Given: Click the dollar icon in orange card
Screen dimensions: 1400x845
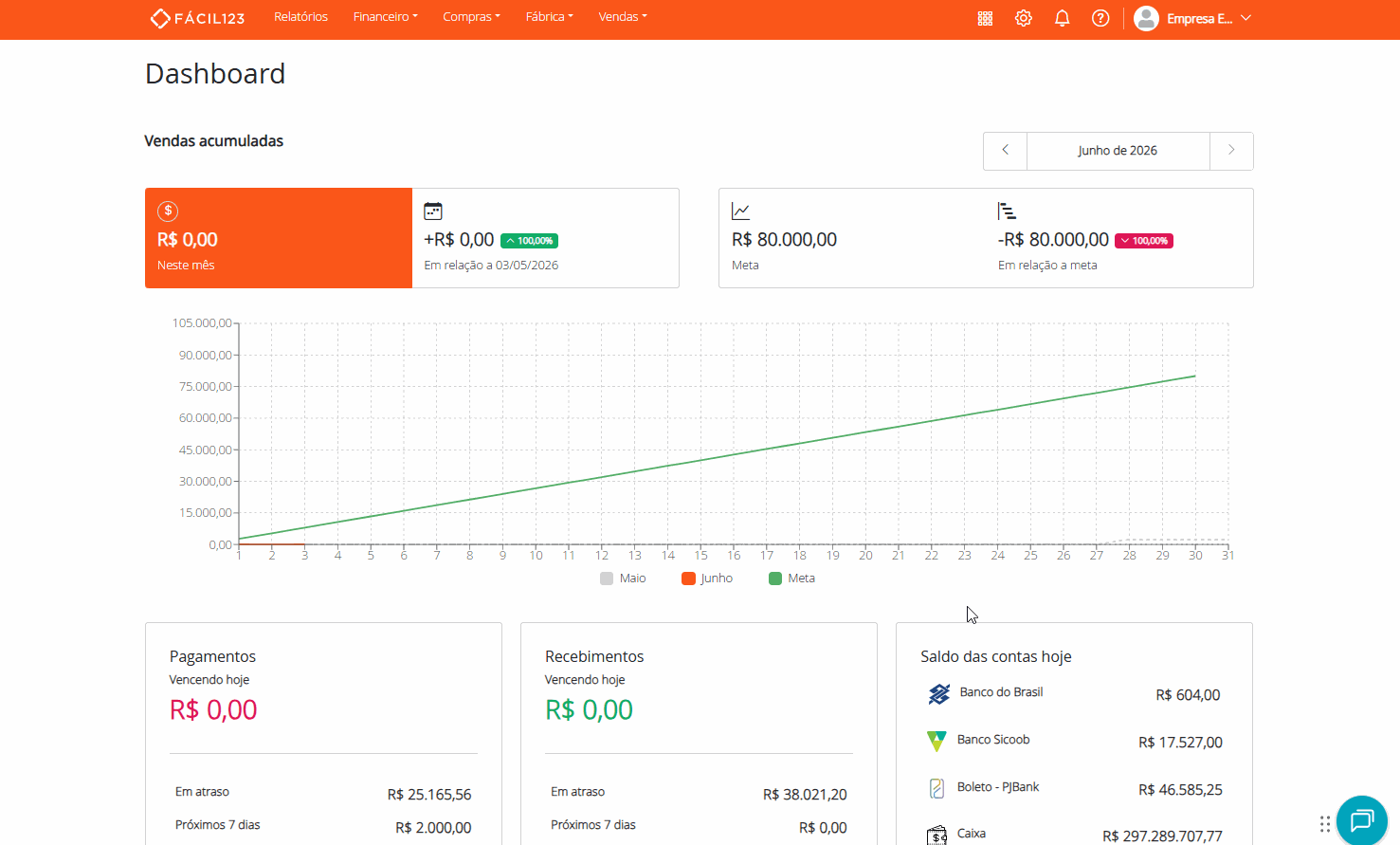Looking at the screenshot, I should point(168,211).
